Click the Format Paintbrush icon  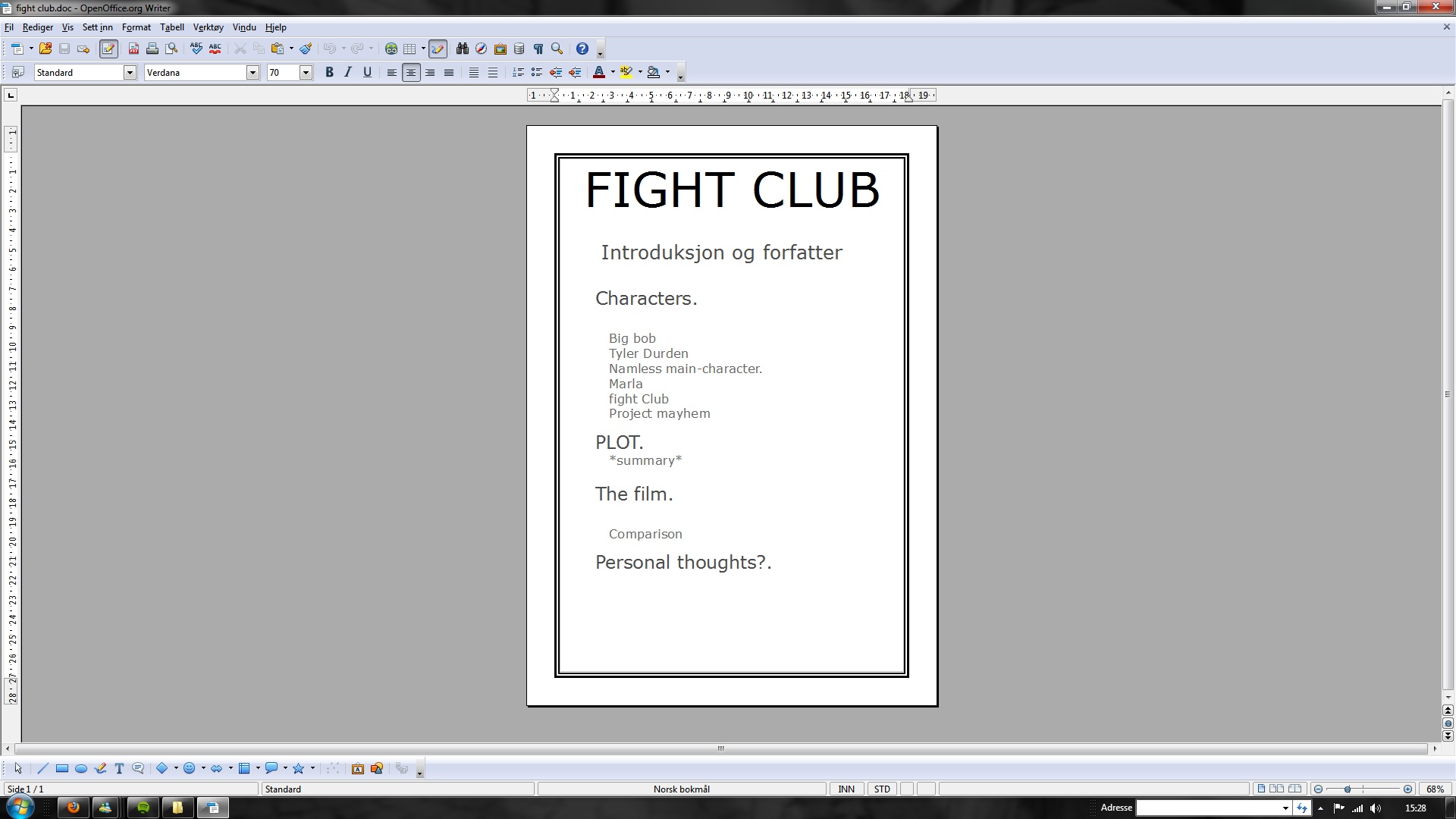click(x=306, y=49)
